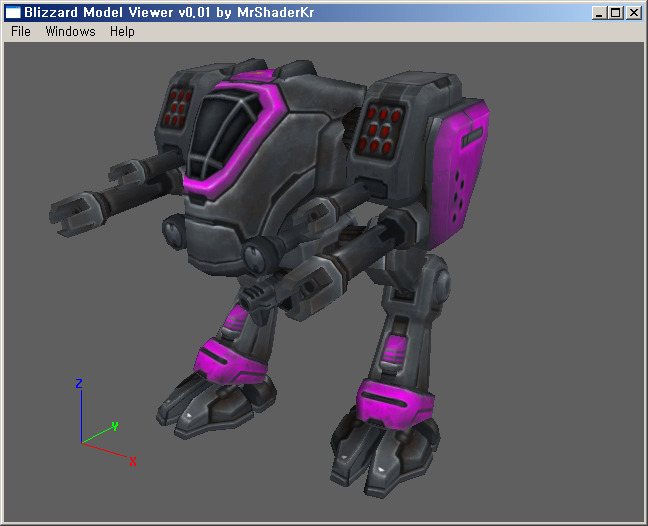Minimize the Blizzard Model Viewer window
Viewport: 648px width, 526px height.
point(598,13)
